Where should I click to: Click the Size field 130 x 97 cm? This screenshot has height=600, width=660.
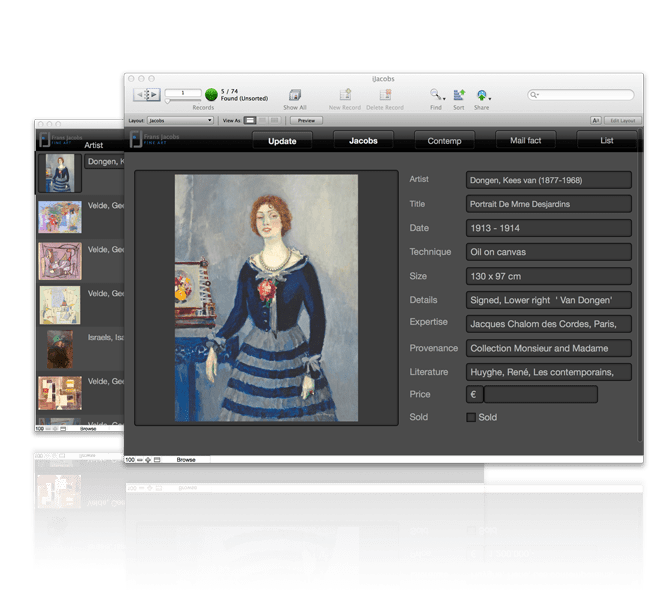pyautogui.click(x=548, y=276)
